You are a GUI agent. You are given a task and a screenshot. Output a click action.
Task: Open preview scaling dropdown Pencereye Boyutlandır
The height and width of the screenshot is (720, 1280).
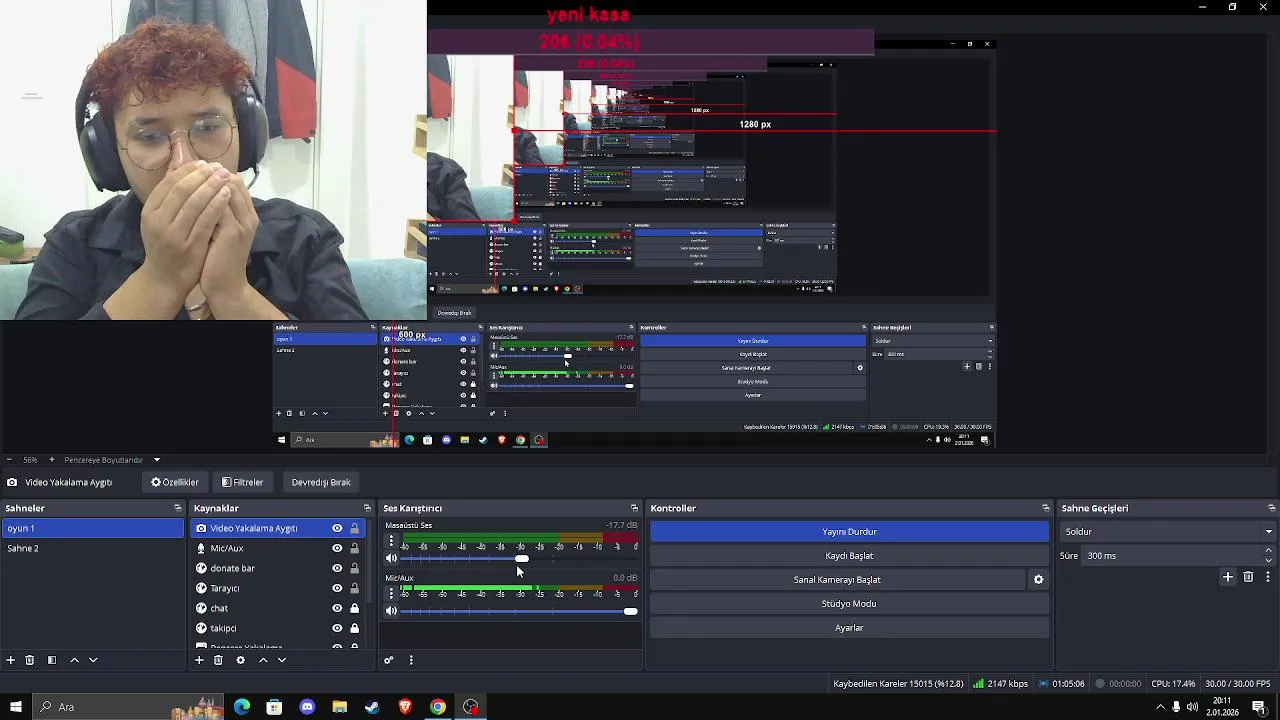coord(112,460)
